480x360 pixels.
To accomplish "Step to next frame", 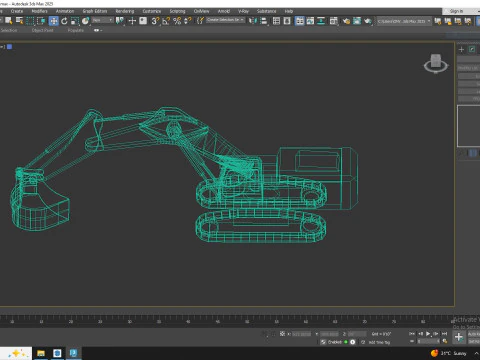I will click(436, 334).
